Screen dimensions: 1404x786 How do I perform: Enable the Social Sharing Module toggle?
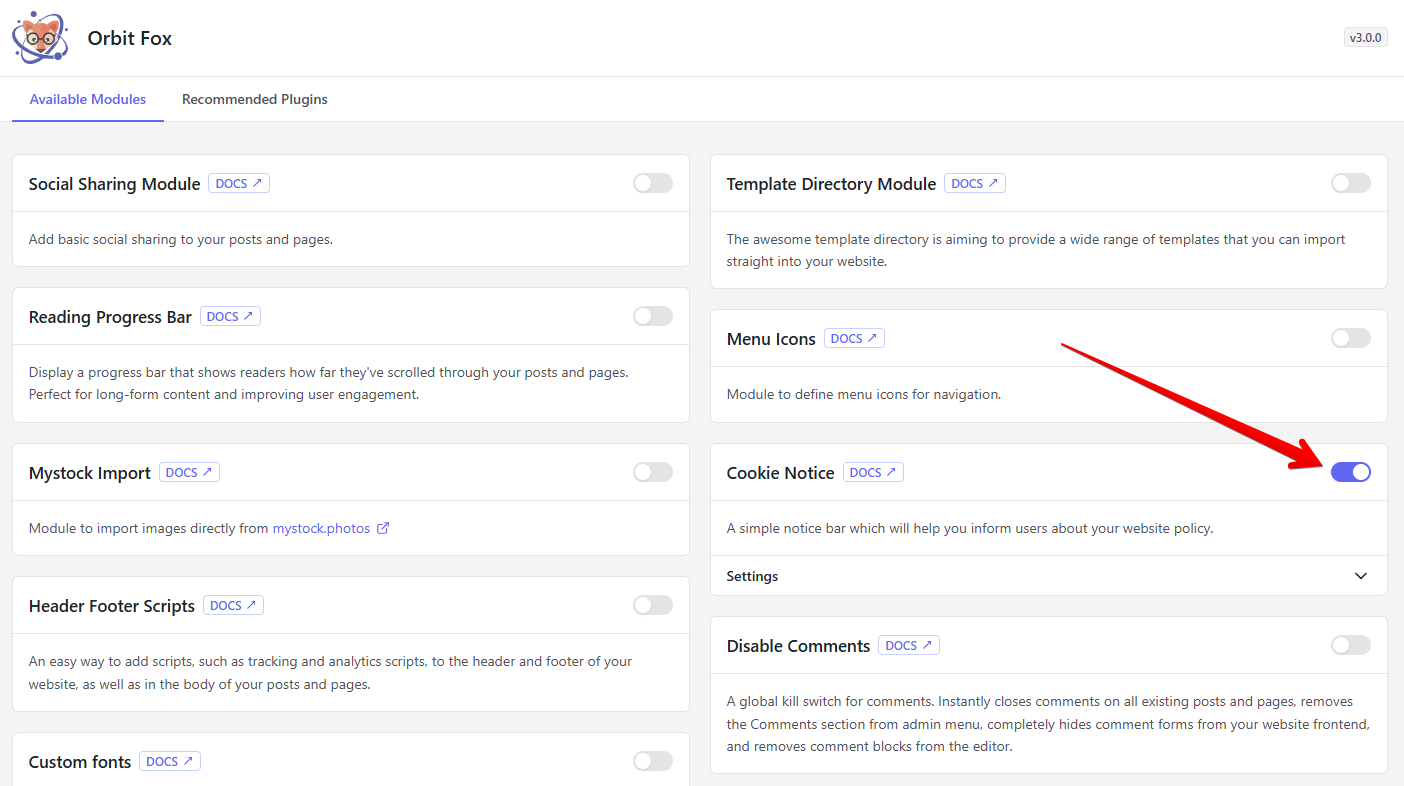[652, 183]
